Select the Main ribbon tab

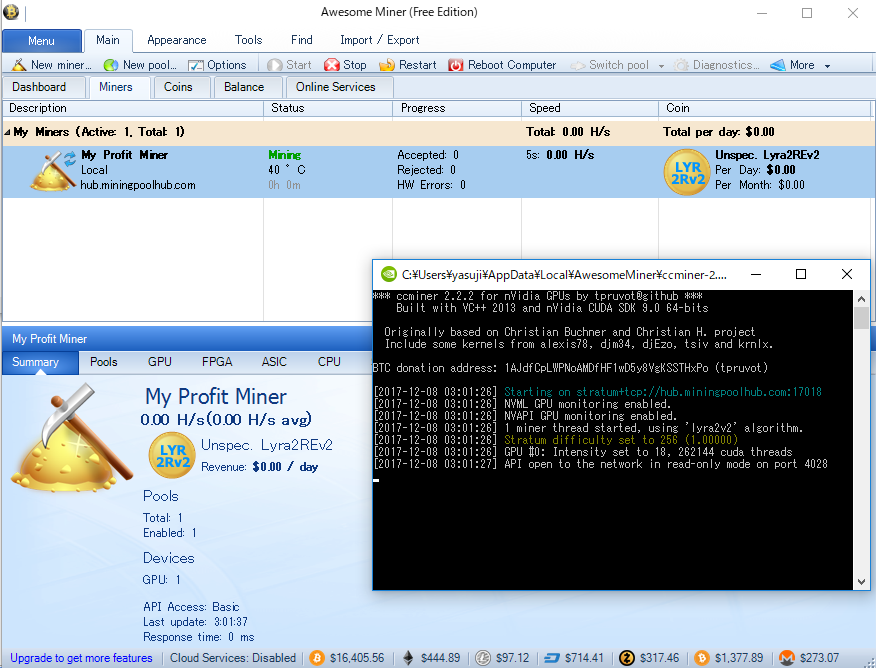[108, 40]
